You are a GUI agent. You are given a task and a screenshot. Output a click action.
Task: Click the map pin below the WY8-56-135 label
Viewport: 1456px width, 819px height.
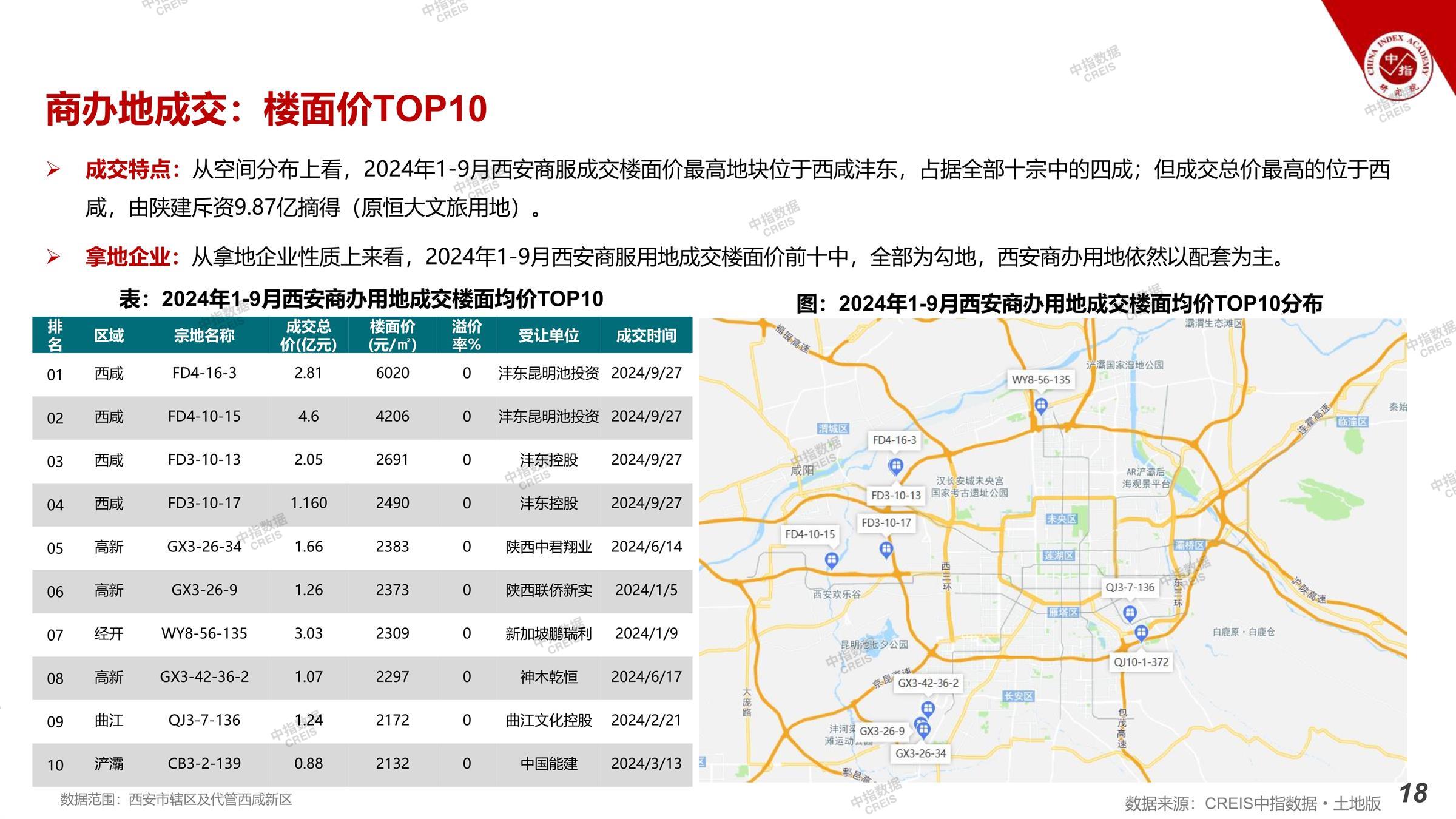coord(1041,405)
